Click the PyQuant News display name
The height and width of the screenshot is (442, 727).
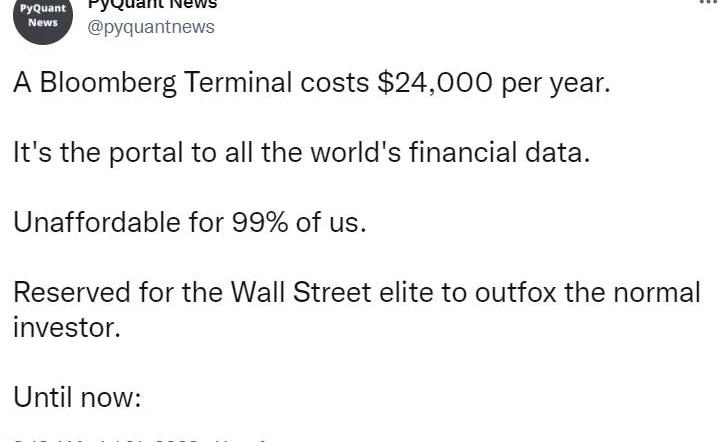coord(152,5)
